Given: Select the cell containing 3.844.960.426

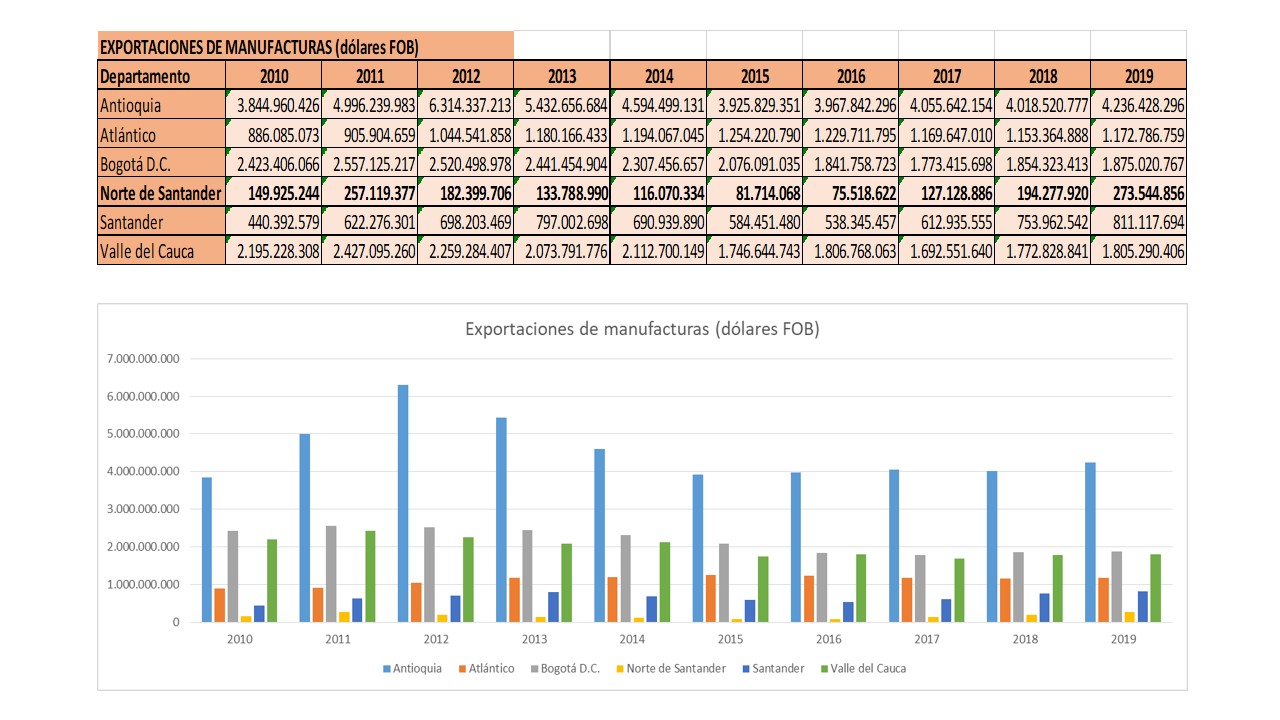Looking at the screenshot, I should pyautogui.click(x=272, y=104).
